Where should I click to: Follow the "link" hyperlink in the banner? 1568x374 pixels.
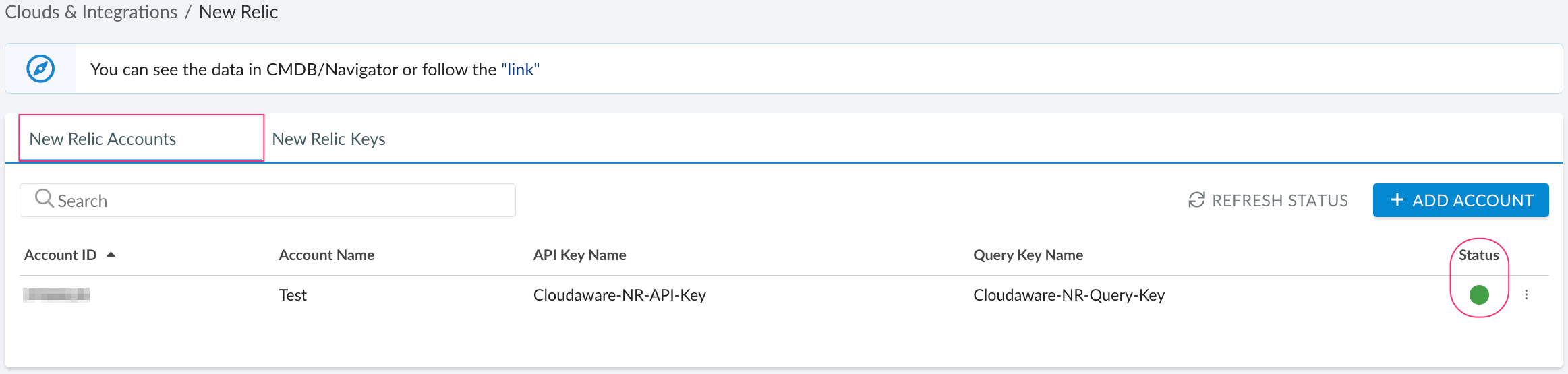(520, 69)
